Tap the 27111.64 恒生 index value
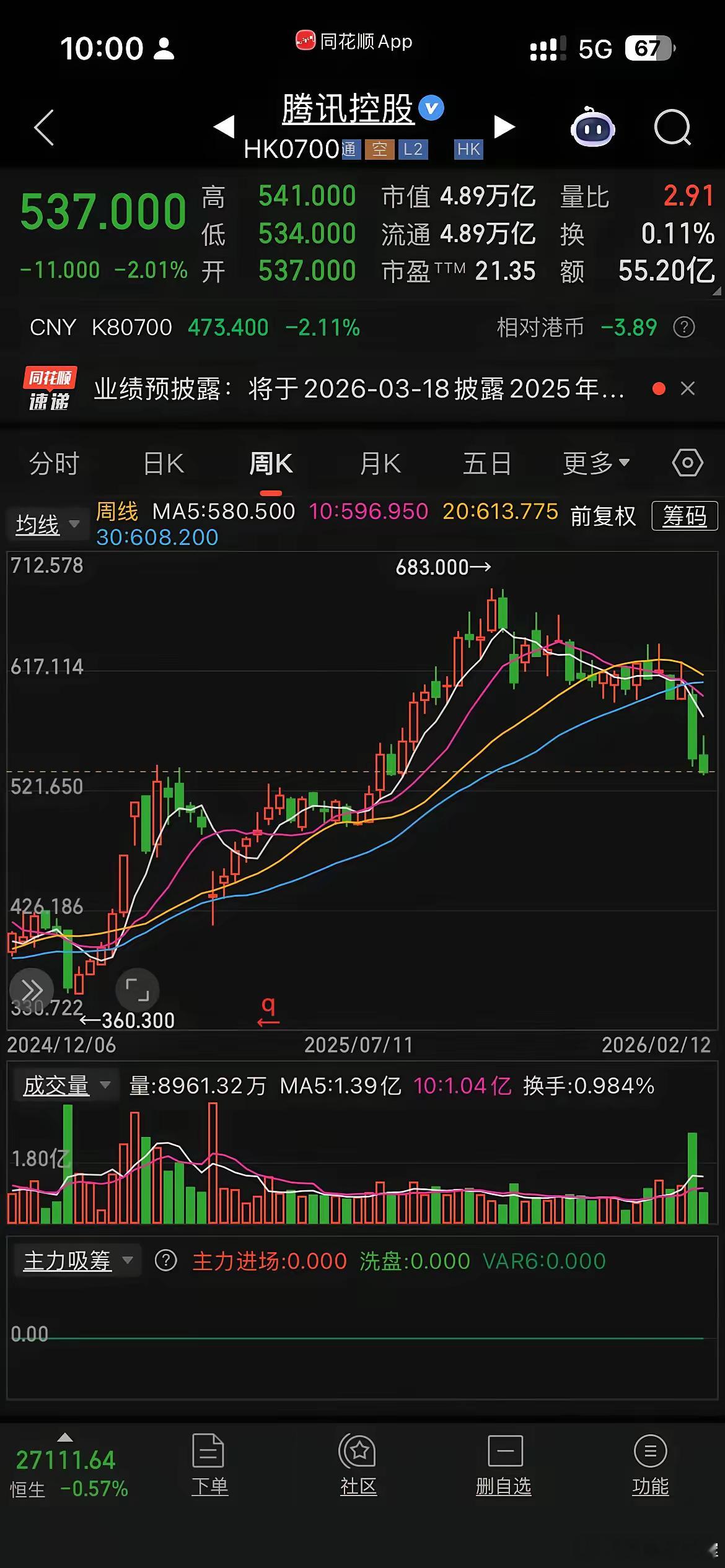Screen dimensions: 725x1568 tap(66, 1460)
